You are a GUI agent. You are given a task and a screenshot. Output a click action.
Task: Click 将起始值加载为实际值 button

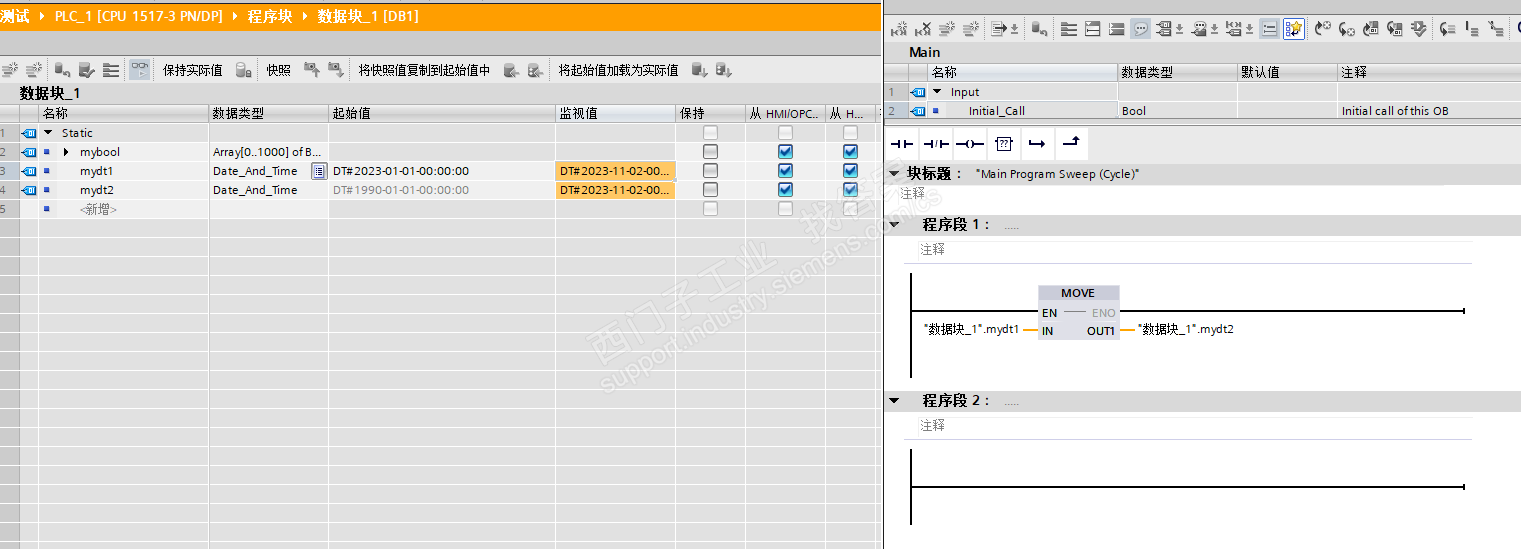pyautogui.click(x=618, y=70)
